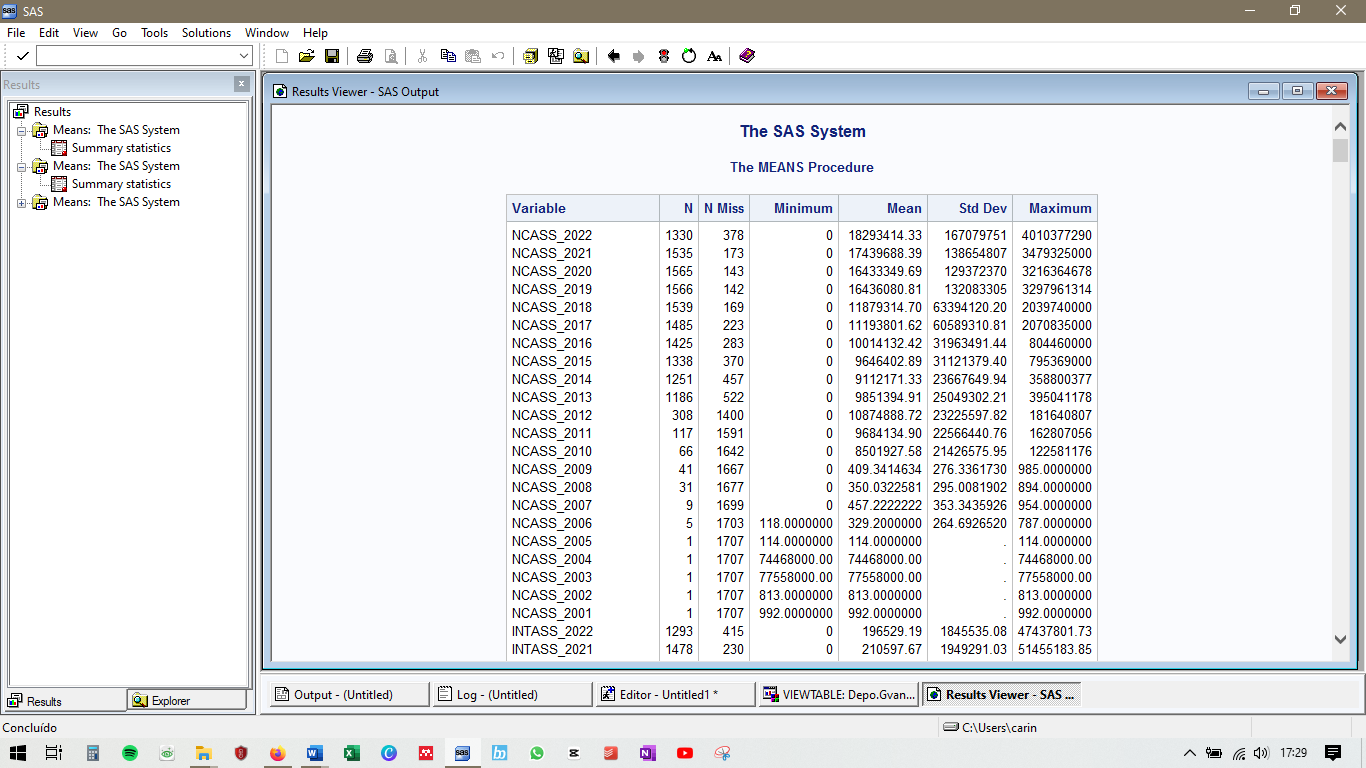Open the Fonts dialog with the Aa icon
Viewport: 1366px width, 768px height.
point(714,56)
